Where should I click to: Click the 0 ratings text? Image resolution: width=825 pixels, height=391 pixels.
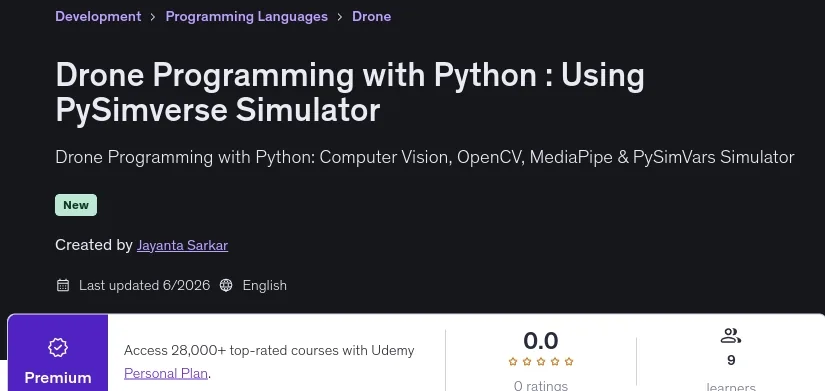[540, 386]
